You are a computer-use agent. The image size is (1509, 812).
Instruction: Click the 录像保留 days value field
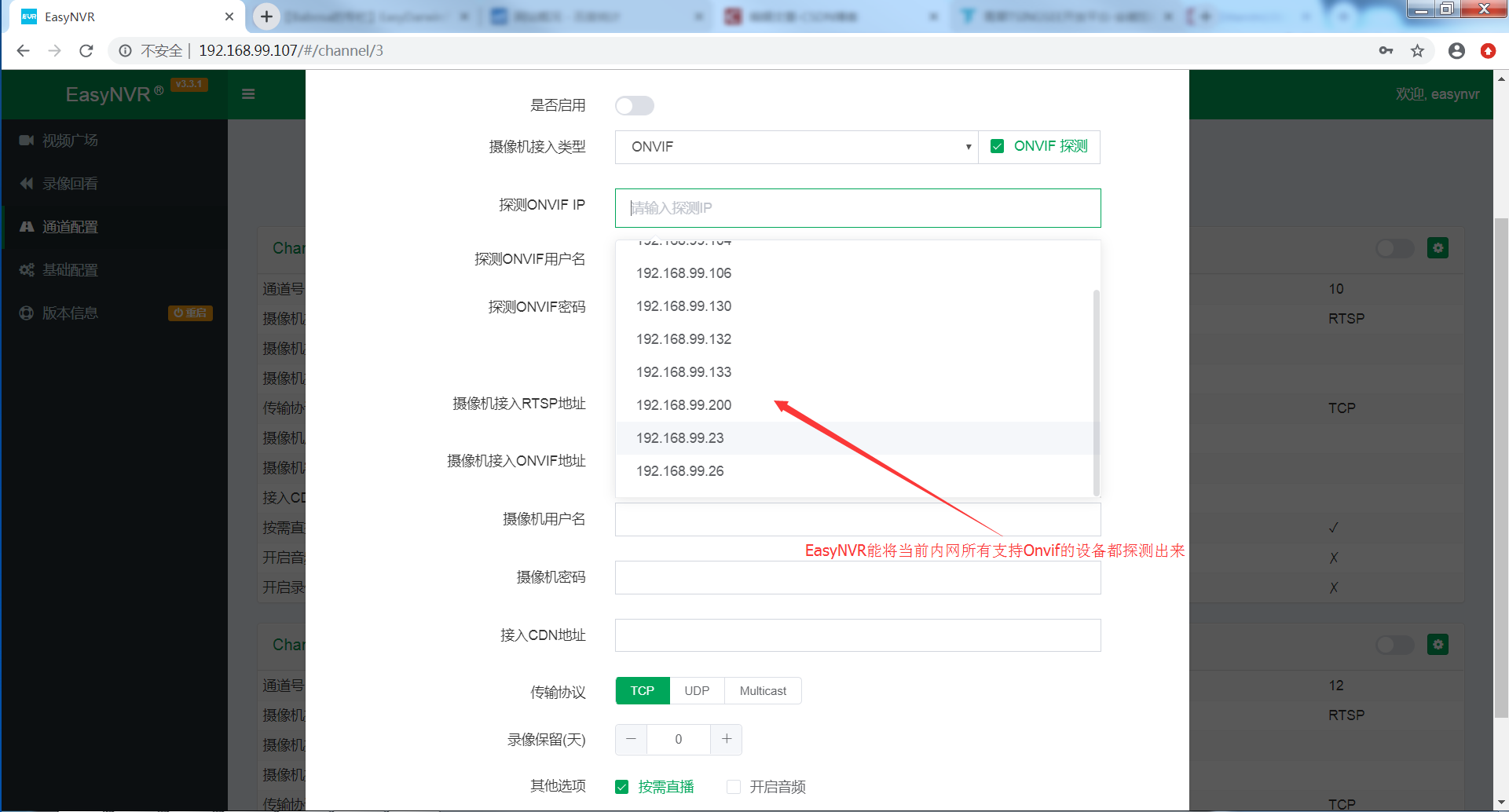tap(679, 739)
